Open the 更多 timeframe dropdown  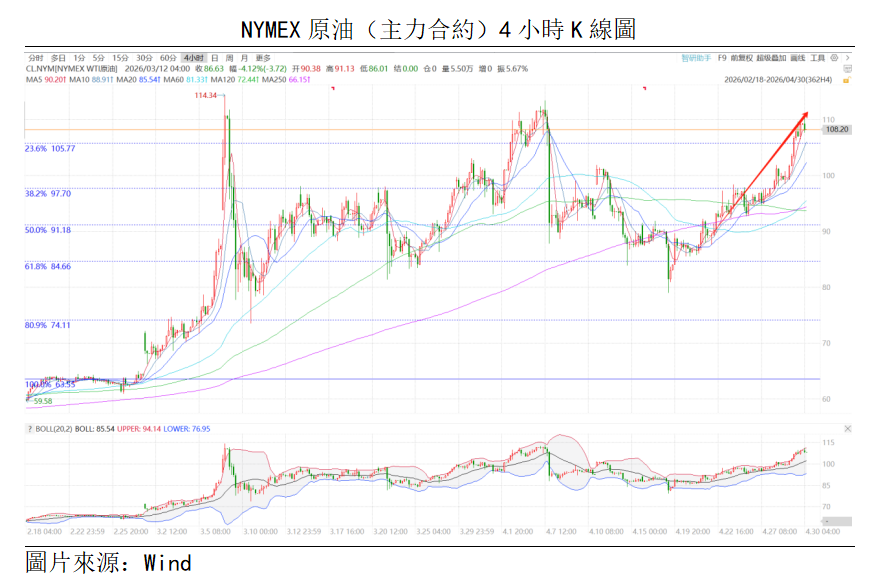263,58
